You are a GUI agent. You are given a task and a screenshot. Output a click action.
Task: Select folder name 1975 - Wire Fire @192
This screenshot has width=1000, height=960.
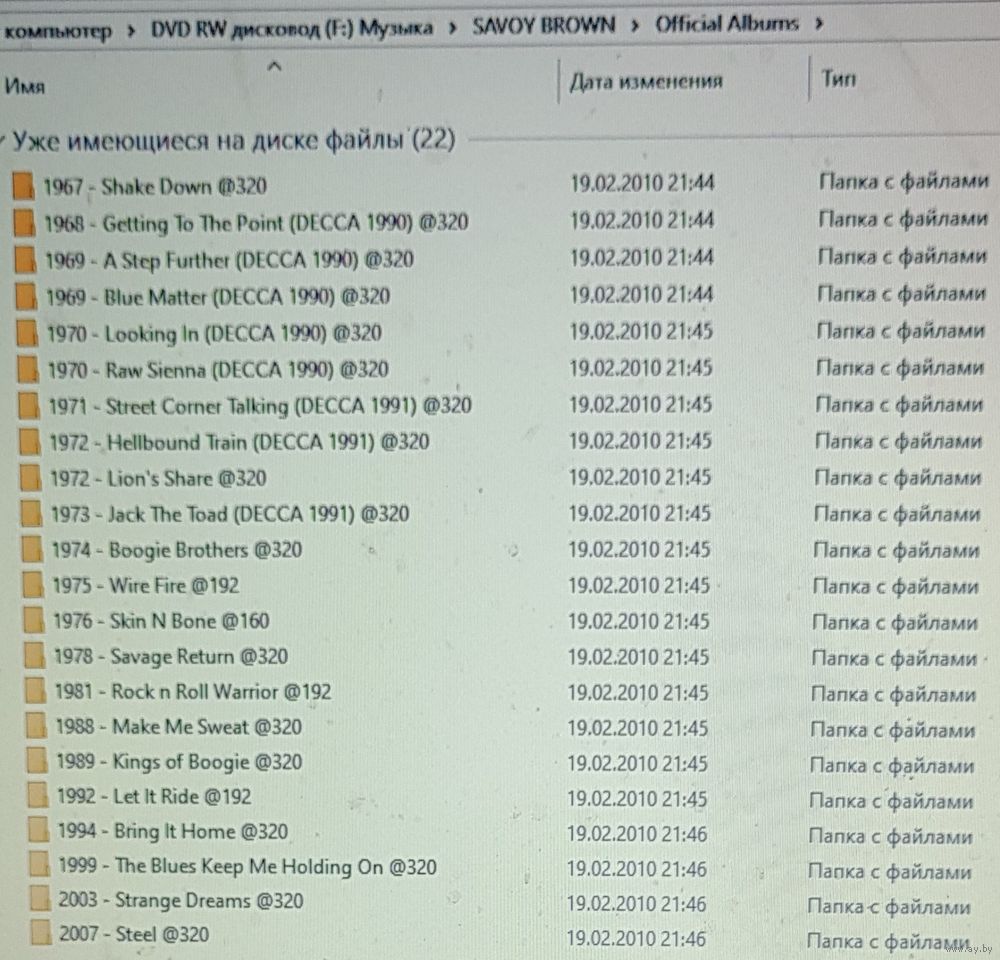pos(145,585)
